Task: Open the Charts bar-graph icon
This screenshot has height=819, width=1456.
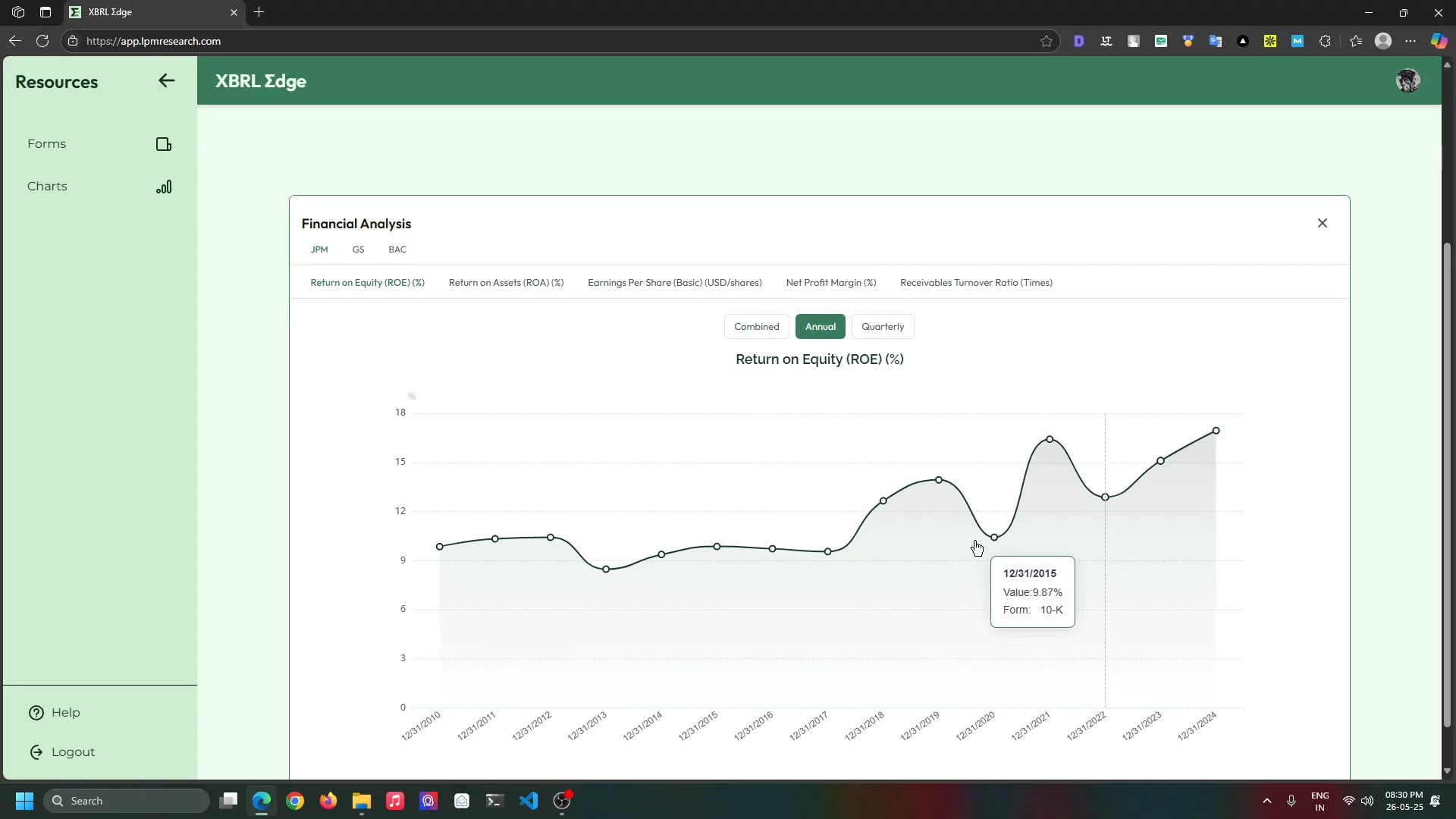Action: [x=164, y=187]
